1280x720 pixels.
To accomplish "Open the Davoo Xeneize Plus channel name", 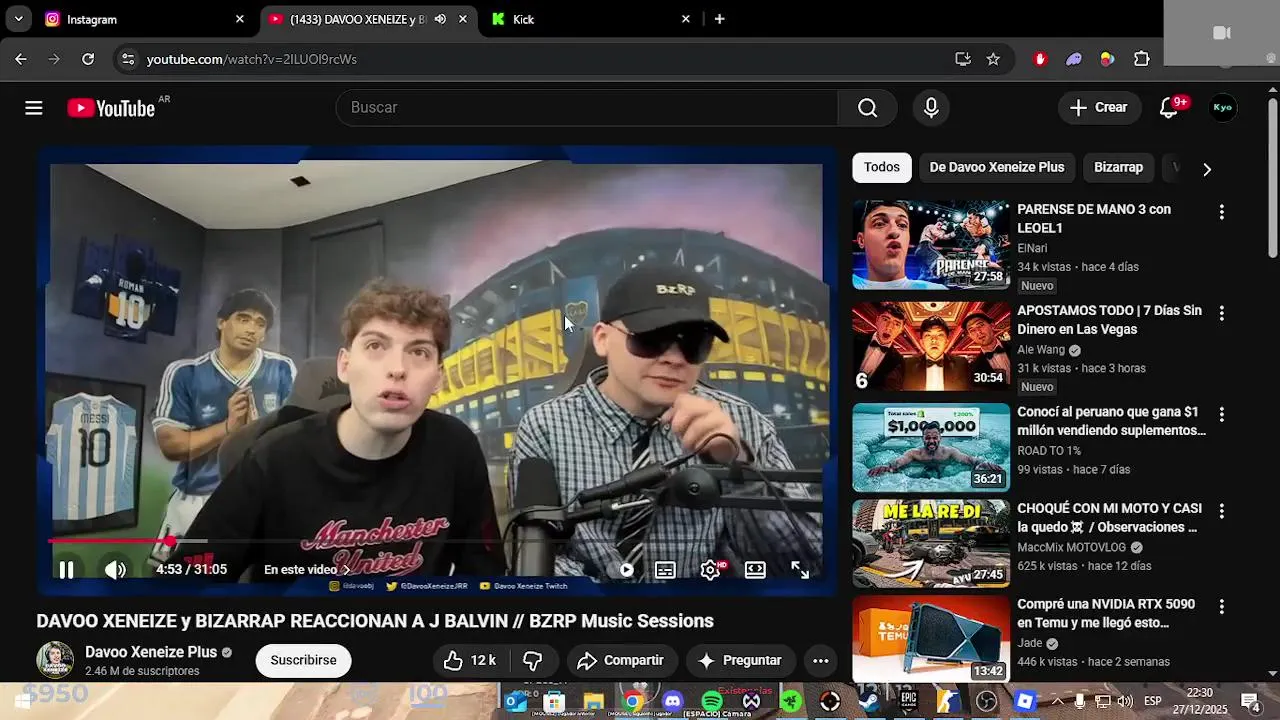I will coord(151,652).
